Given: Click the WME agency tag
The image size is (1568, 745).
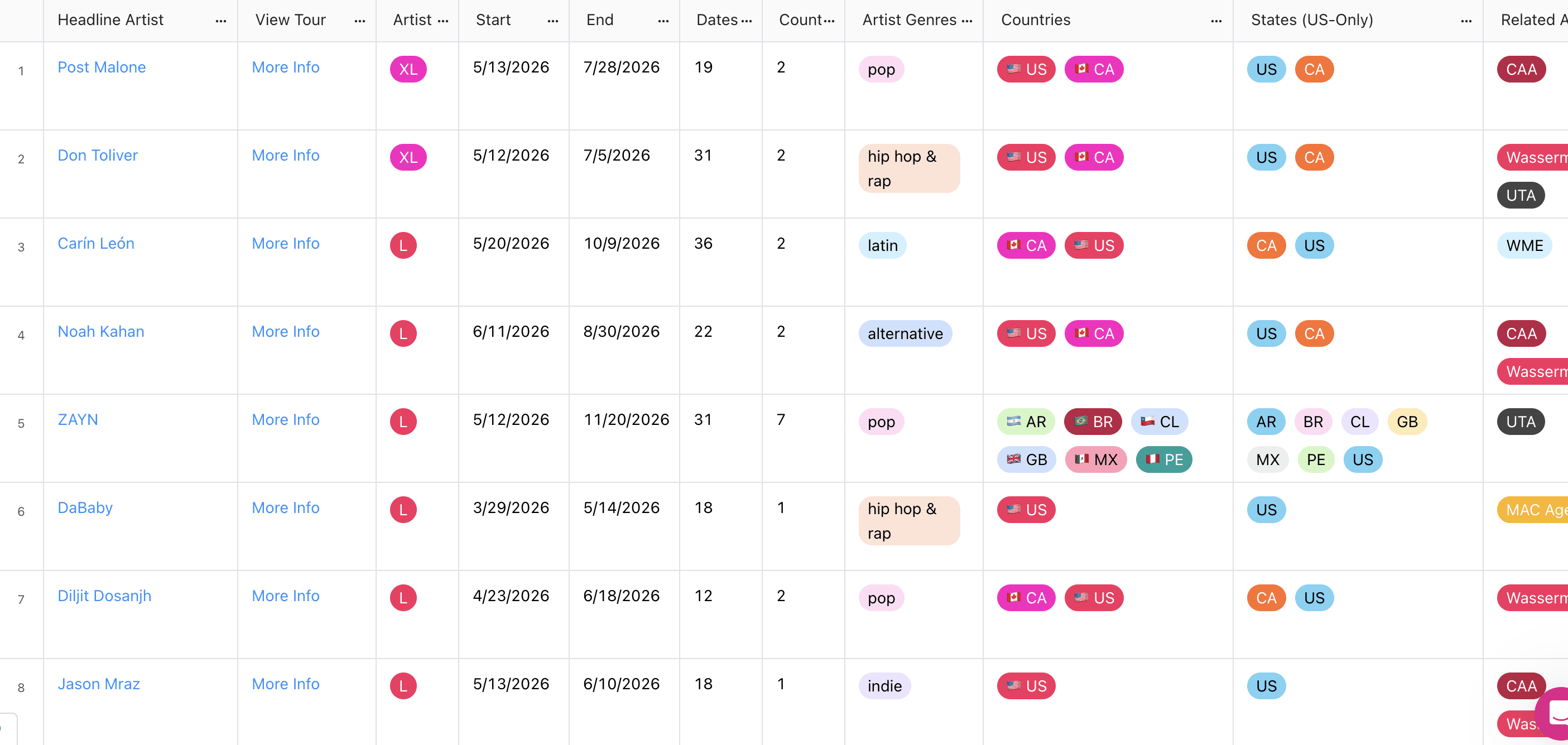Looking at the screenshot, I should (1523, 246).
